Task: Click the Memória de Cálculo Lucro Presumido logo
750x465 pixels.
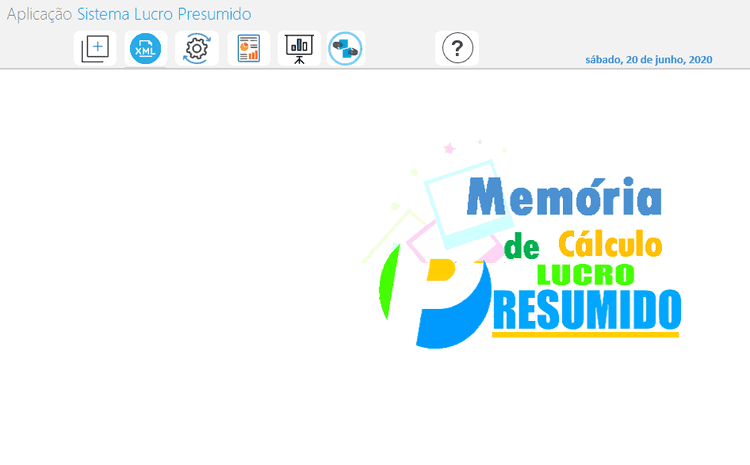Action: pos(521,244)
